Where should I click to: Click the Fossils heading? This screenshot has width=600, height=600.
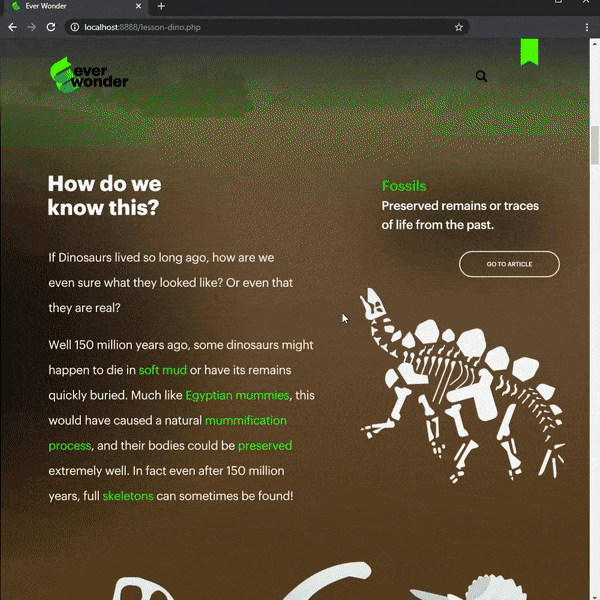coord(404,186)
